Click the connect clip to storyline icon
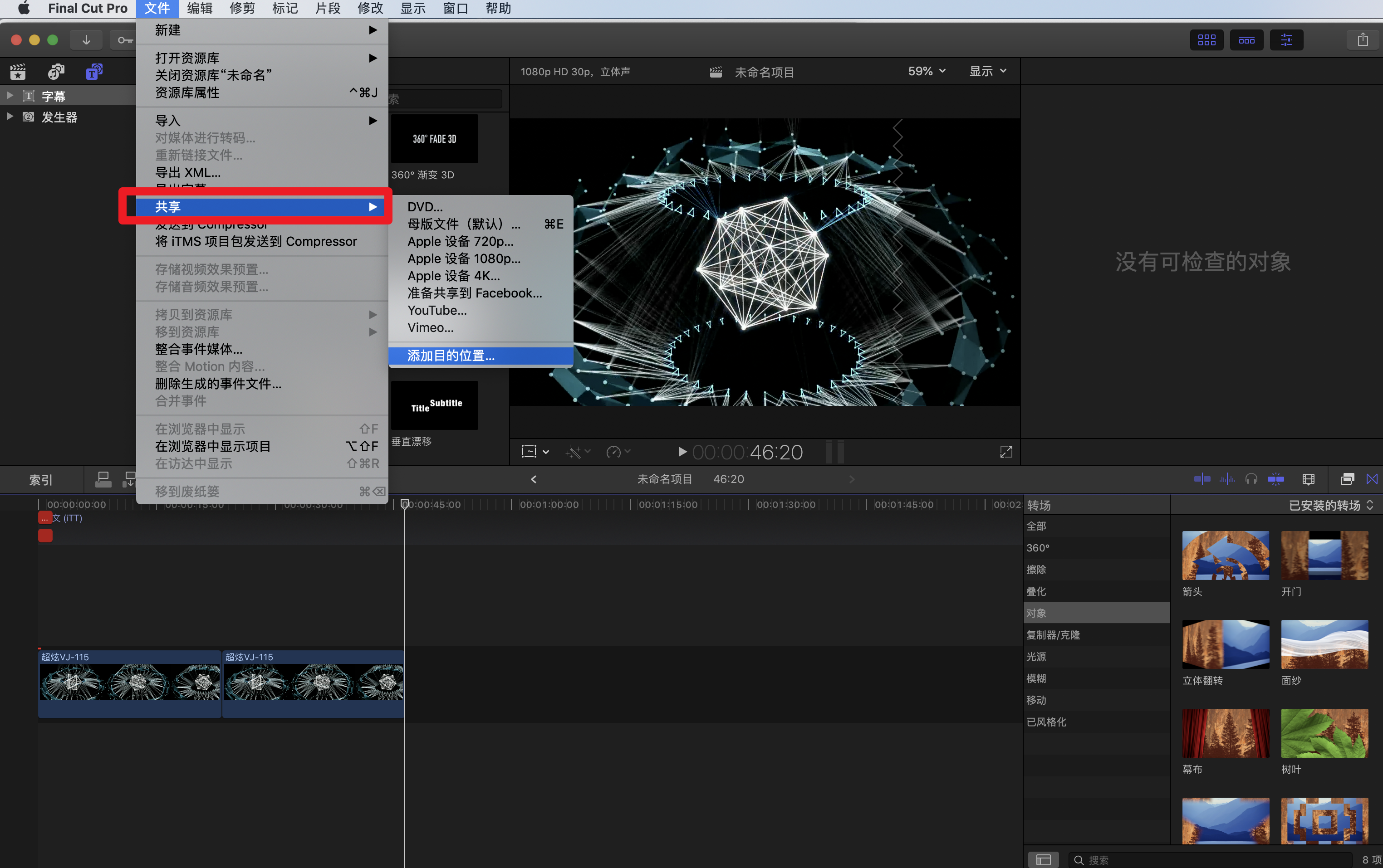1383x868 pixels. pyautogui.click(x=103, y=479)
